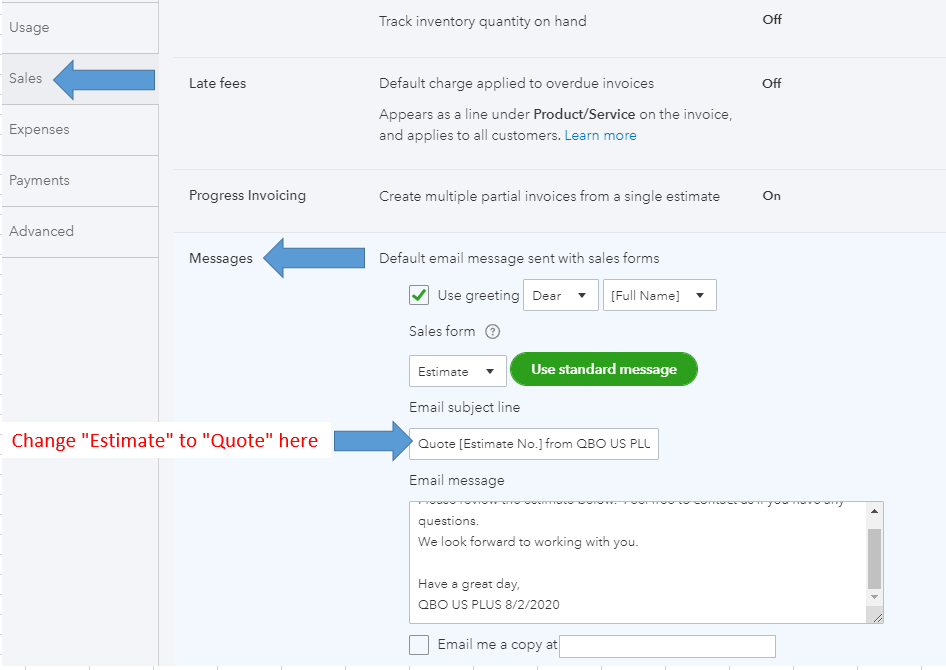Screen dimensions: 946x670
Task: Open the Expenses settings tab
Action: click(40, 129)
